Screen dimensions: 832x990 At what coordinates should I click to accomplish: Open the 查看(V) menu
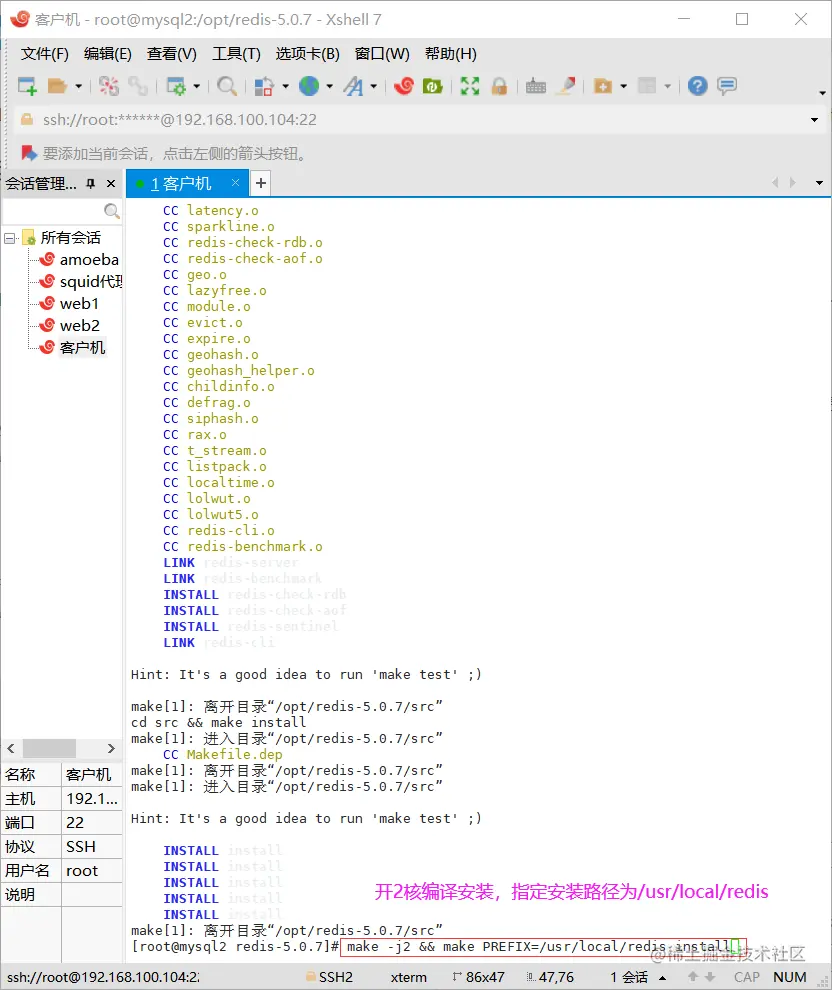[171, 54]
